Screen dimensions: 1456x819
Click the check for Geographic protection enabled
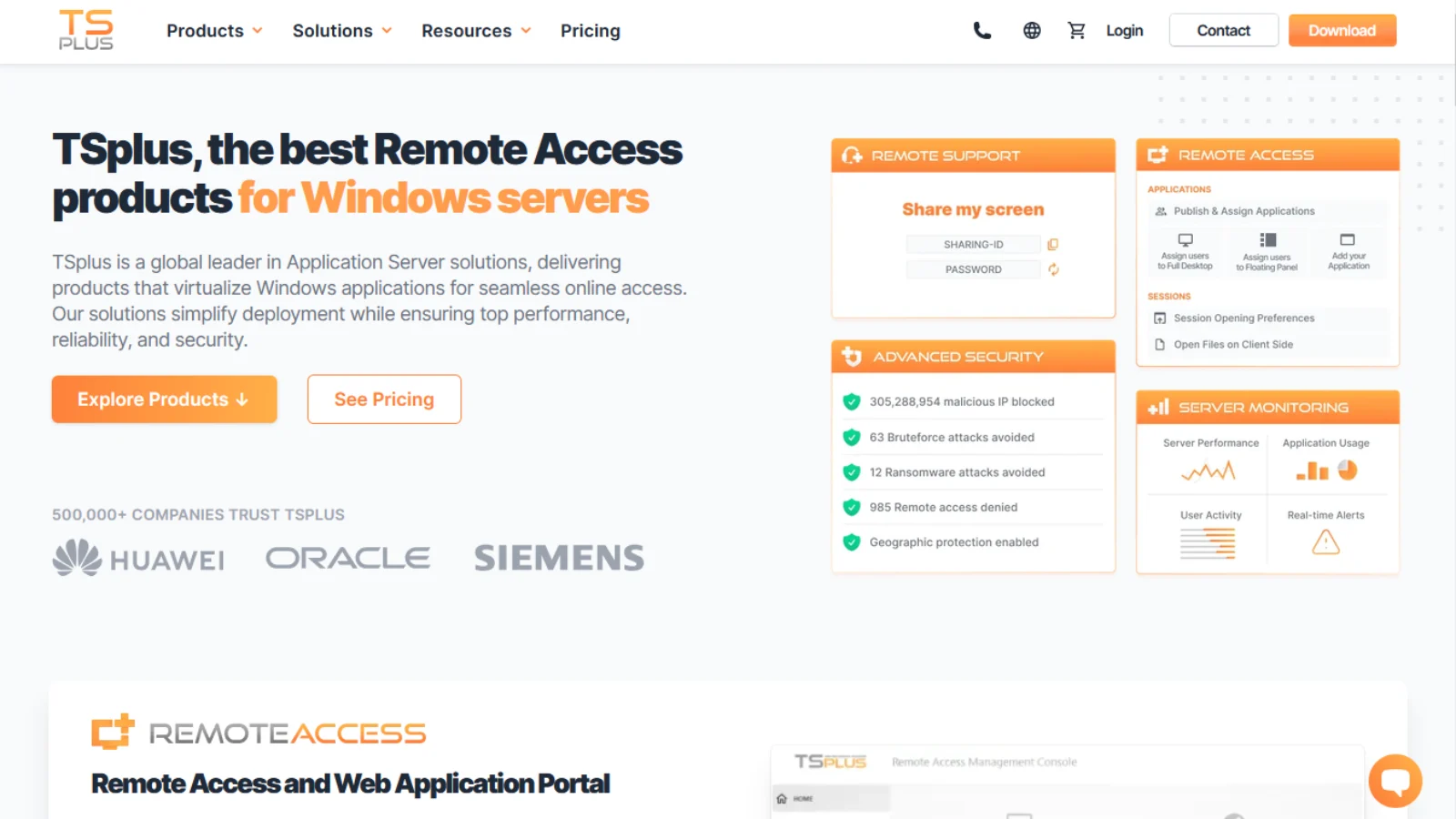tap(852, 542)
